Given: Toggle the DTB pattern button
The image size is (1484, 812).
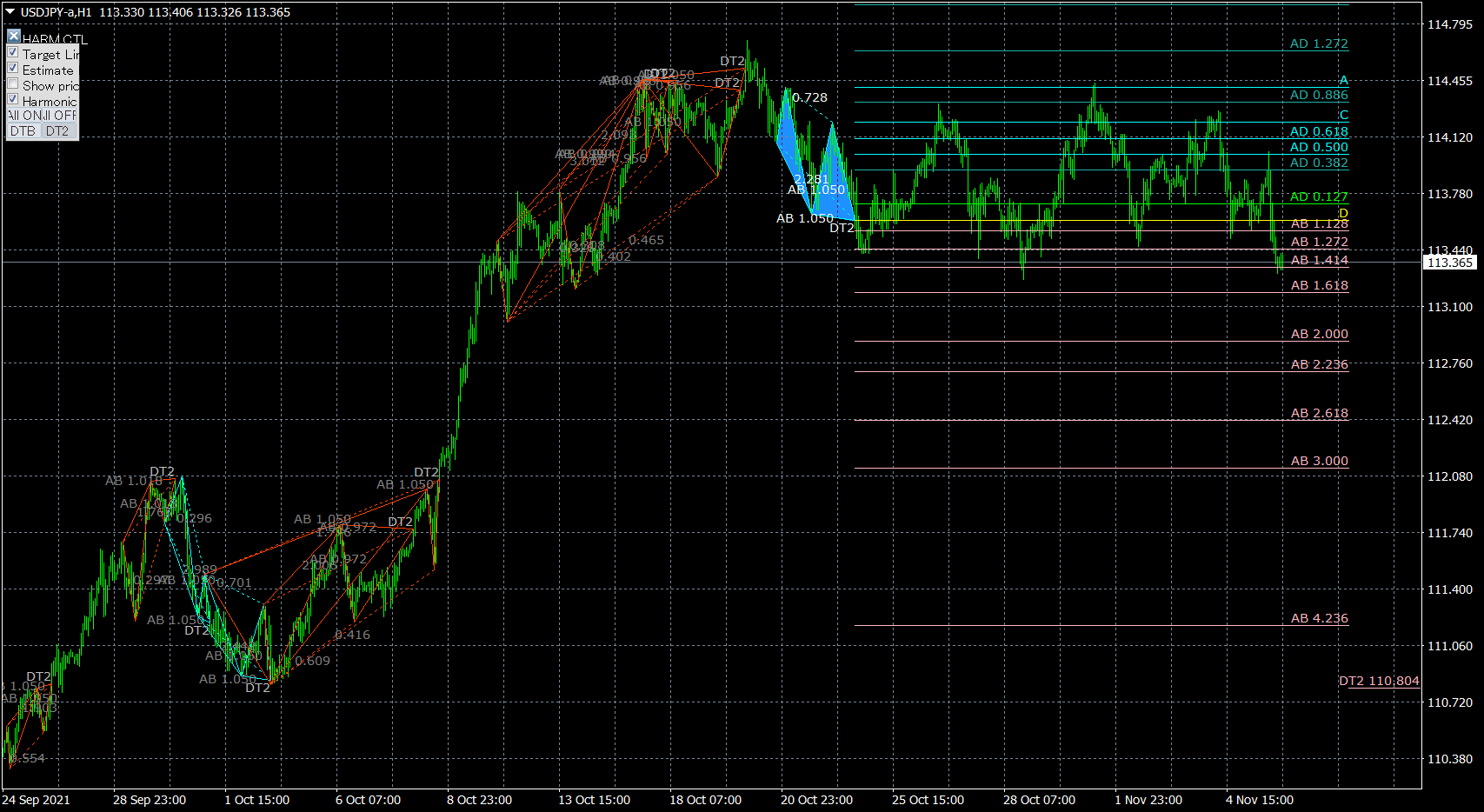Looking at the screenshot, I should (23, 131).
